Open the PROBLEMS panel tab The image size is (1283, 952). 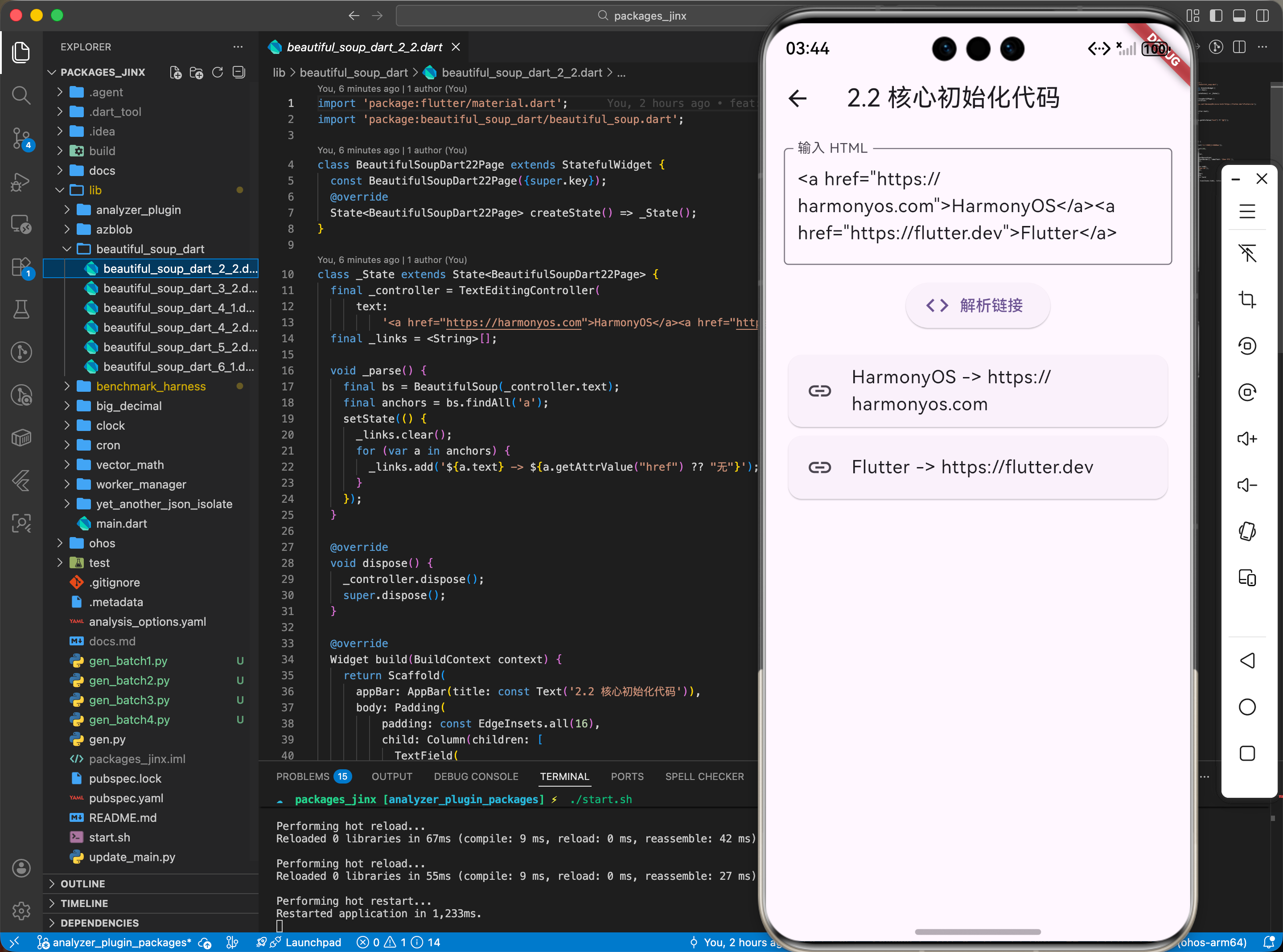click(x=303, y=776)
